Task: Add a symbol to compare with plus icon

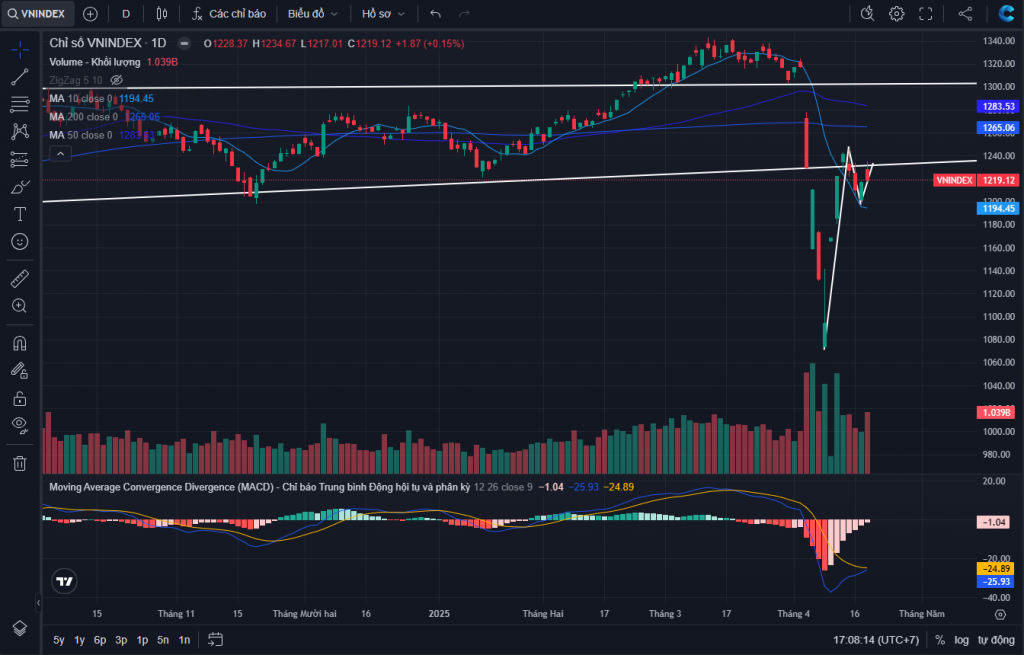Action: [90, 14]
